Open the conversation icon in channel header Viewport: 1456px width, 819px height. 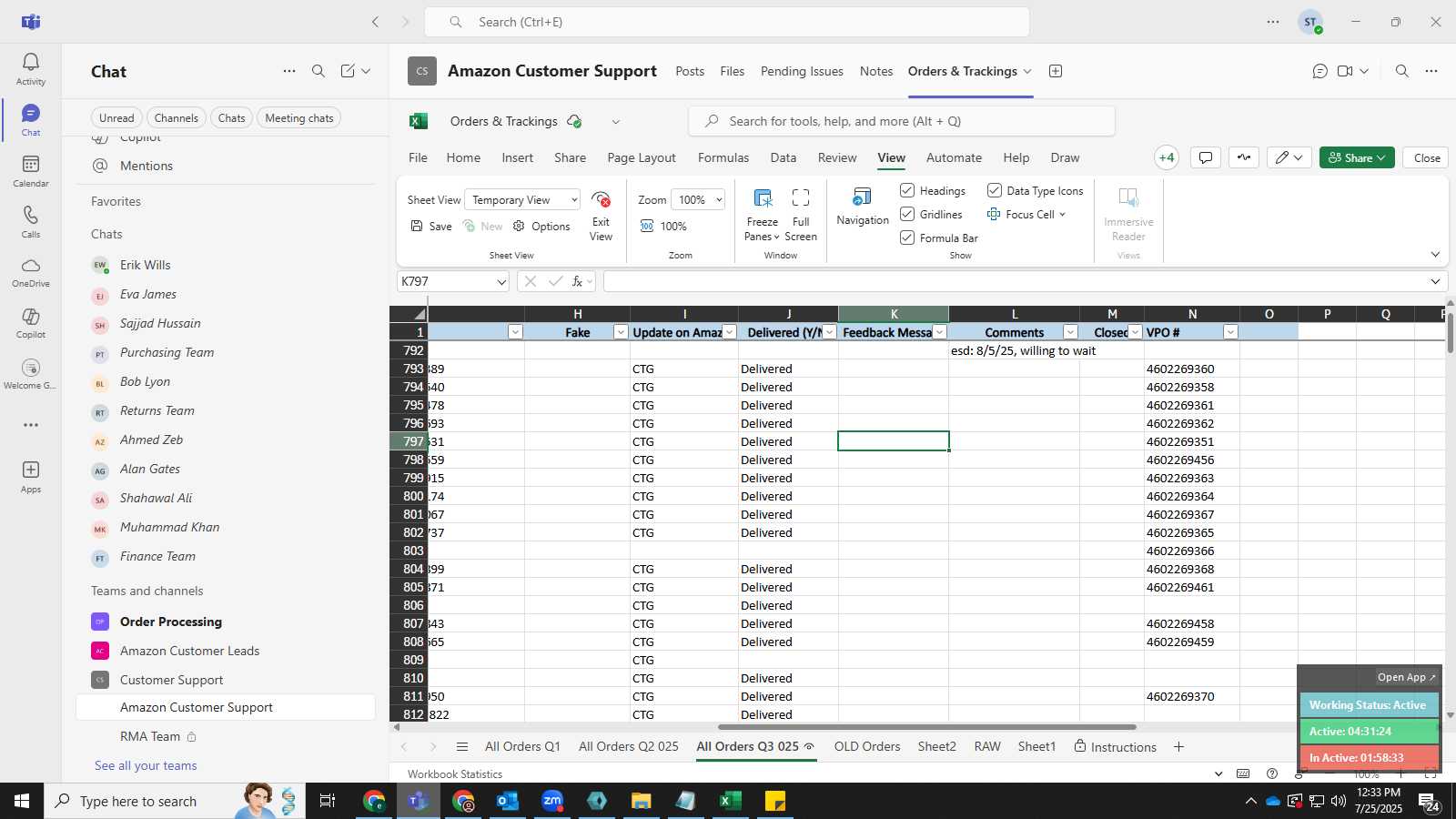(x=1320, y=71)
